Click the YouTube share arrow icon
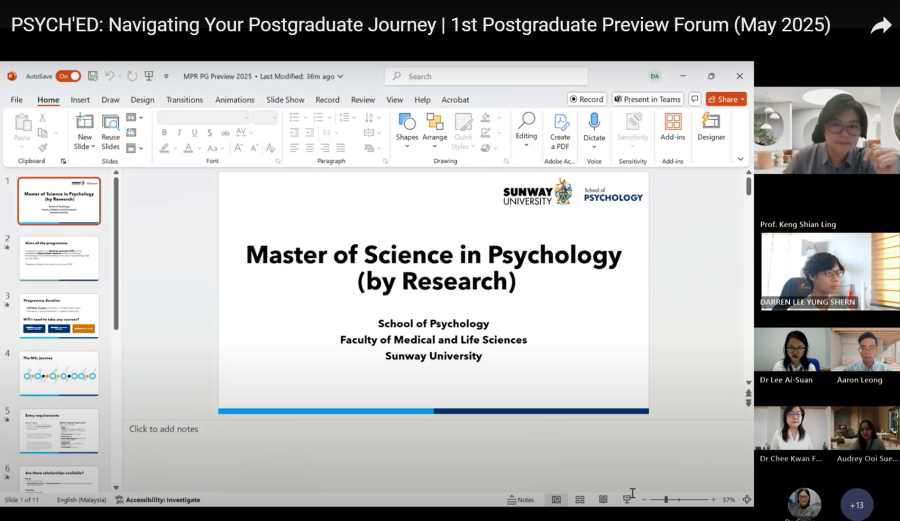Viewport: 900px width, 521px height. 880,25
